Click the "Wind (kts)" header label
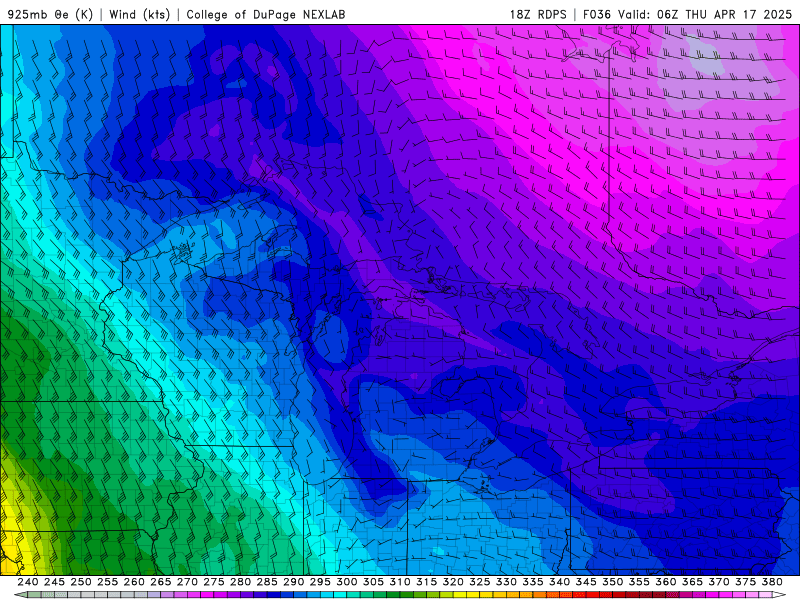800x600 pixels. tap(139, 14)
